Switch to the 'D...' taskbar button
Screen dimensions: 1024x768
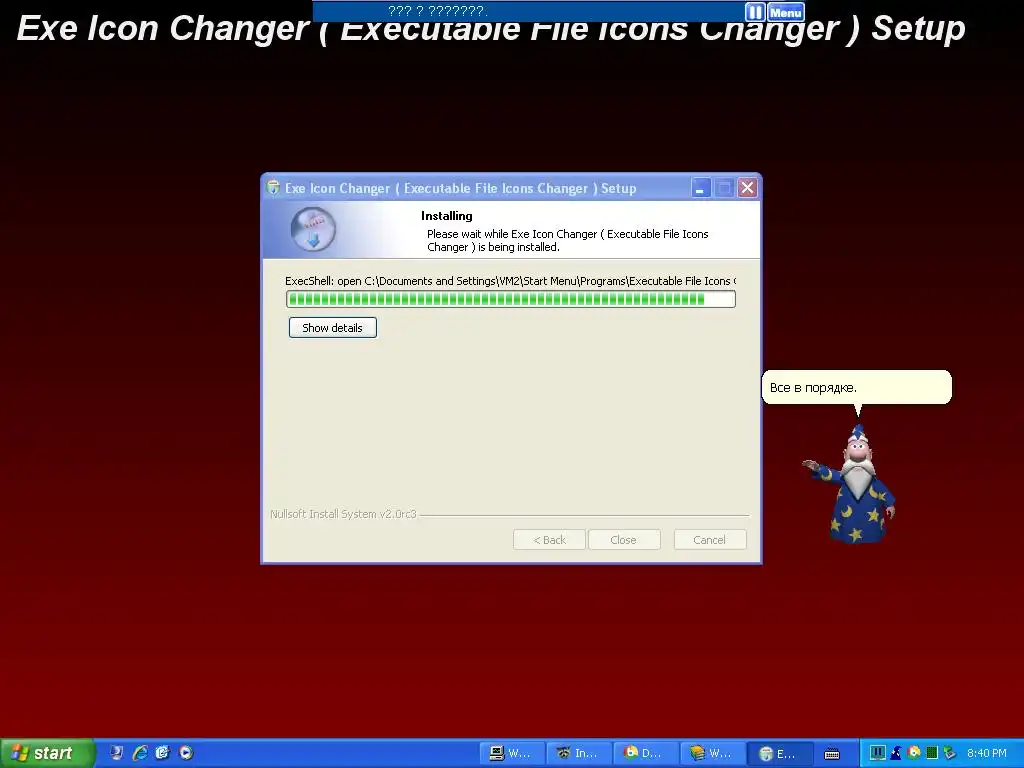pos(645,754)
